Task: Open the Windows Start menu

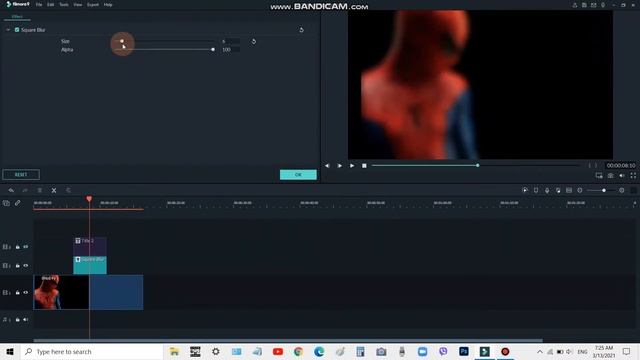Action: 10,351
